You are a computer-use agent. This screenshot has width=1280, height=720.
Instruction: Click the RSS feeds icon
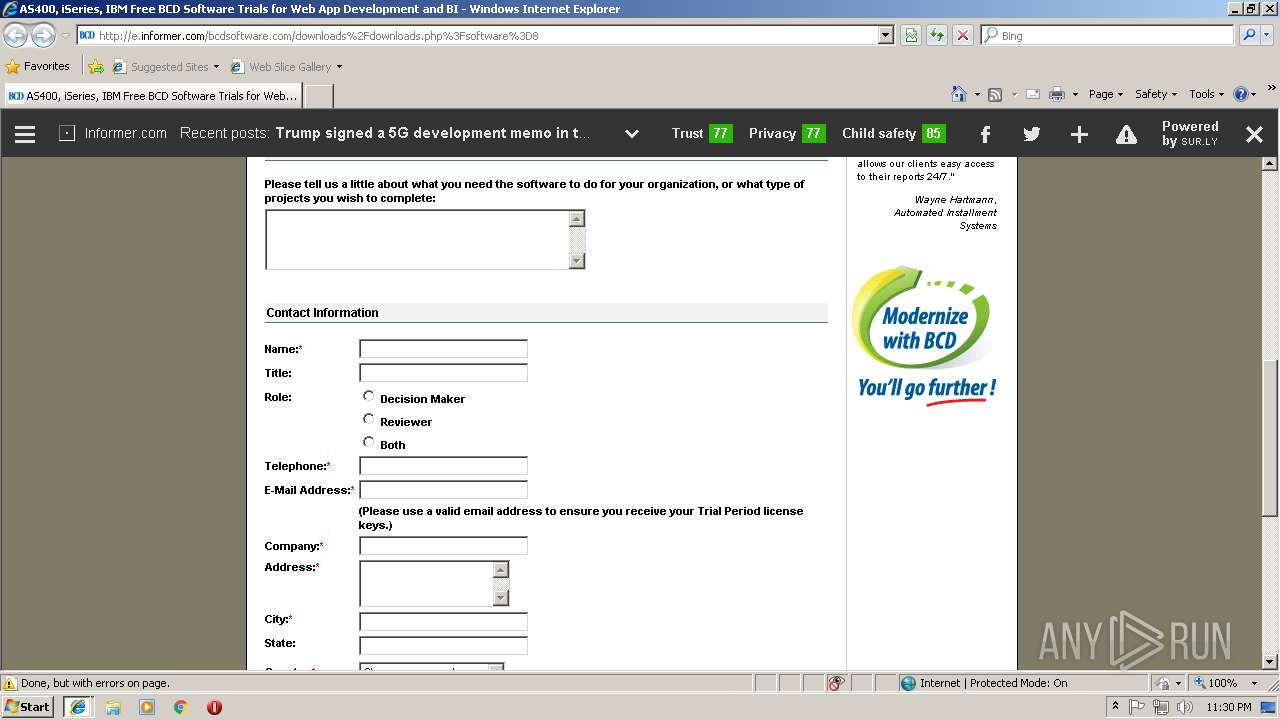(x=995, y=94)
